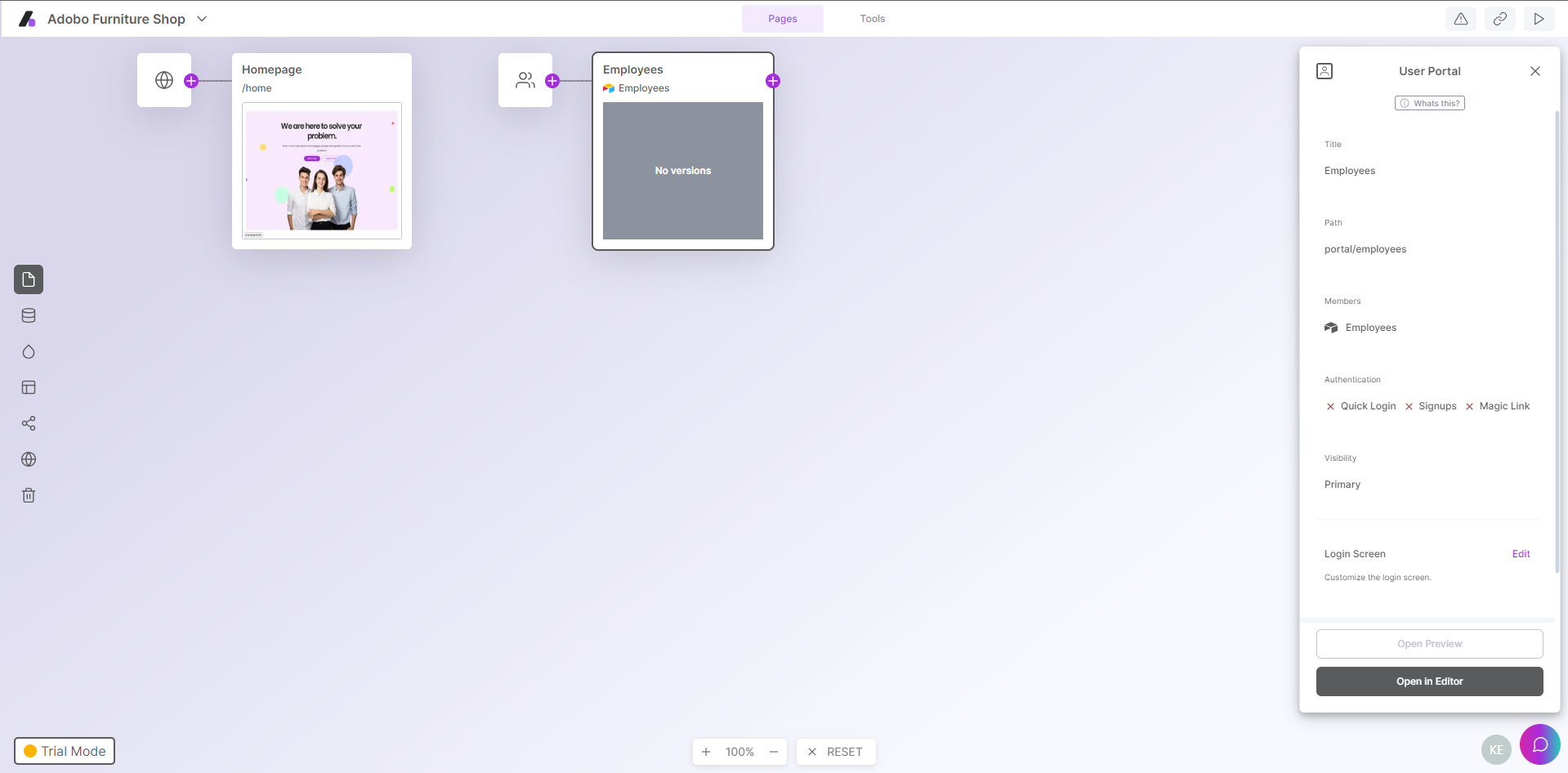Zoom in with the plus button

tap(706, 752)
